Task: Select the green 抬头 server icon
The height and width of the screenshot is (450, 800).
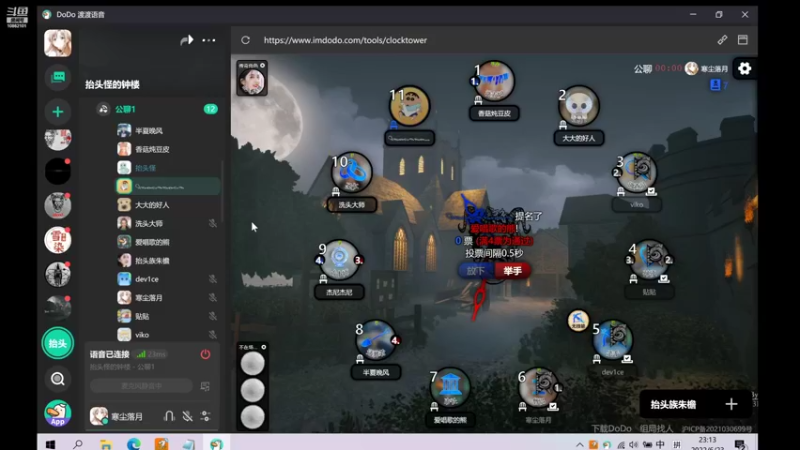Action: tap(58, 343)
